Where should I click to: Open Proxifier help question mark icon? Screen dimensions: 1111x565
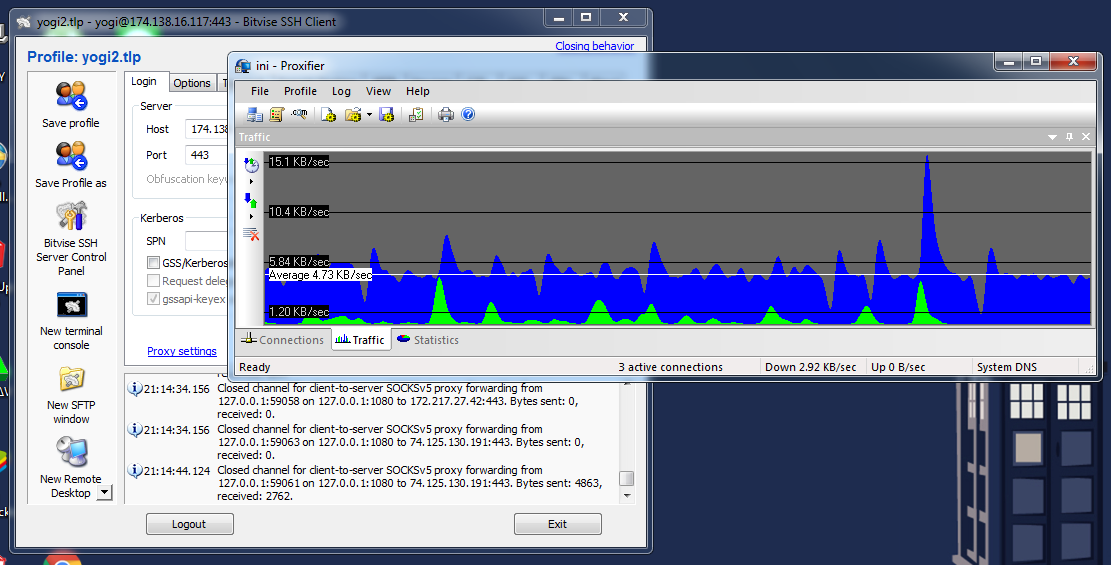468,114
